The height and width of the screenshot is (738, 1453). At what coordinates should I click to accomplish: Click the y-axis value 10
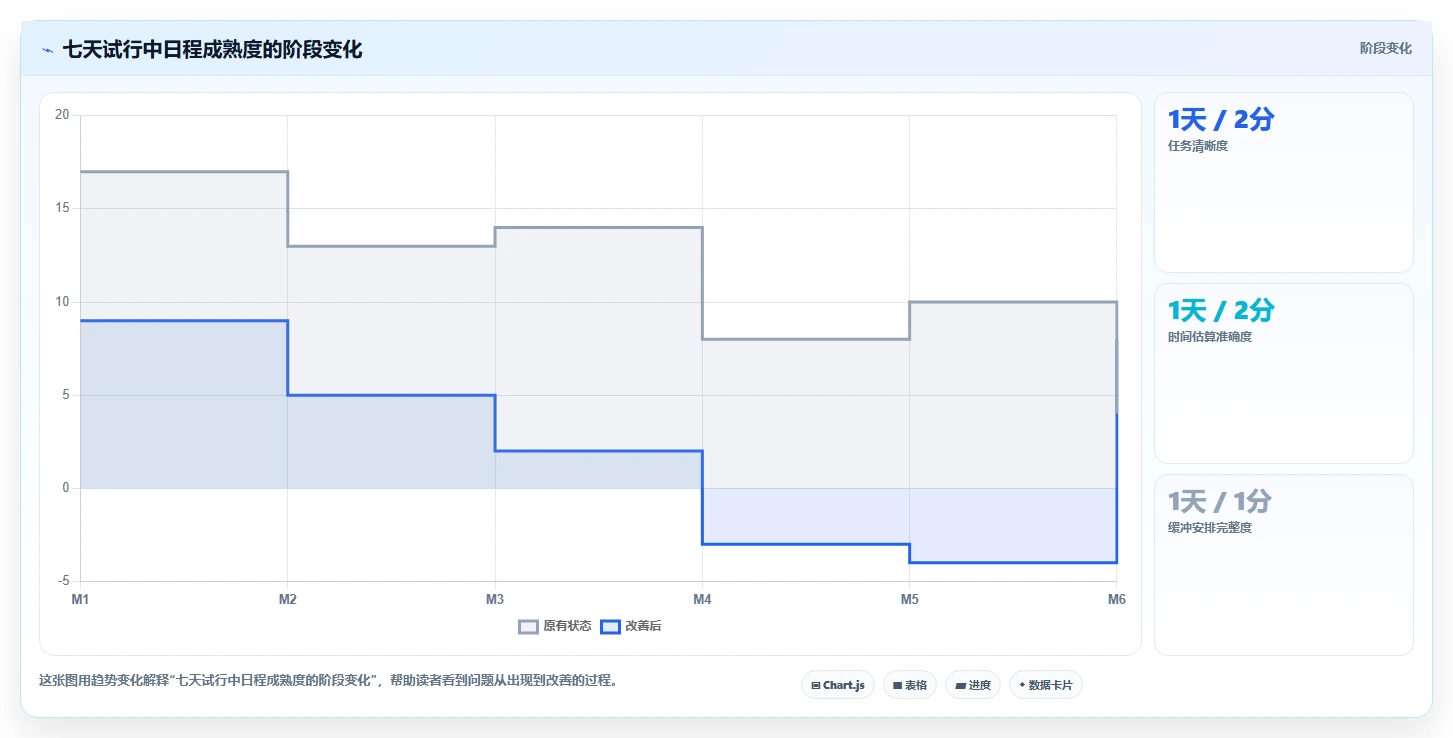(62, 302)
